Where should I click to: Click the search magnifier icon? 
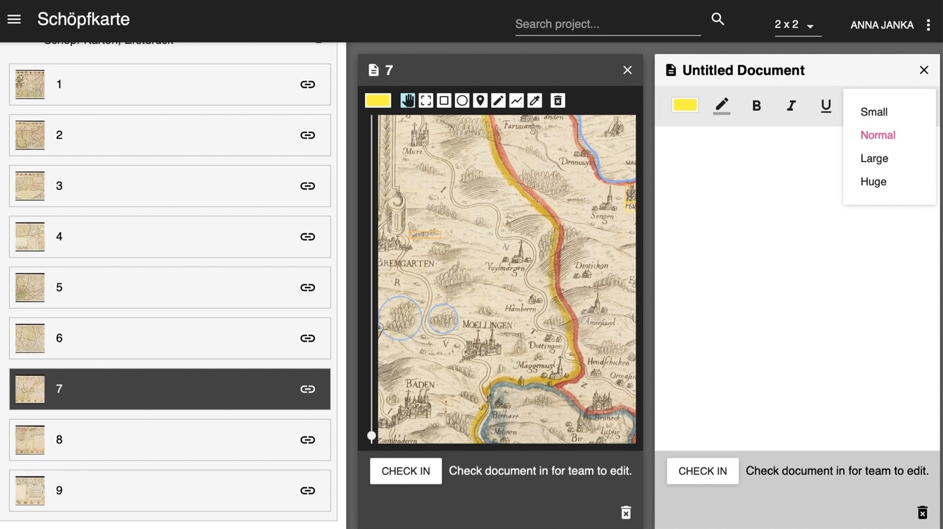(x=717, y=19)
